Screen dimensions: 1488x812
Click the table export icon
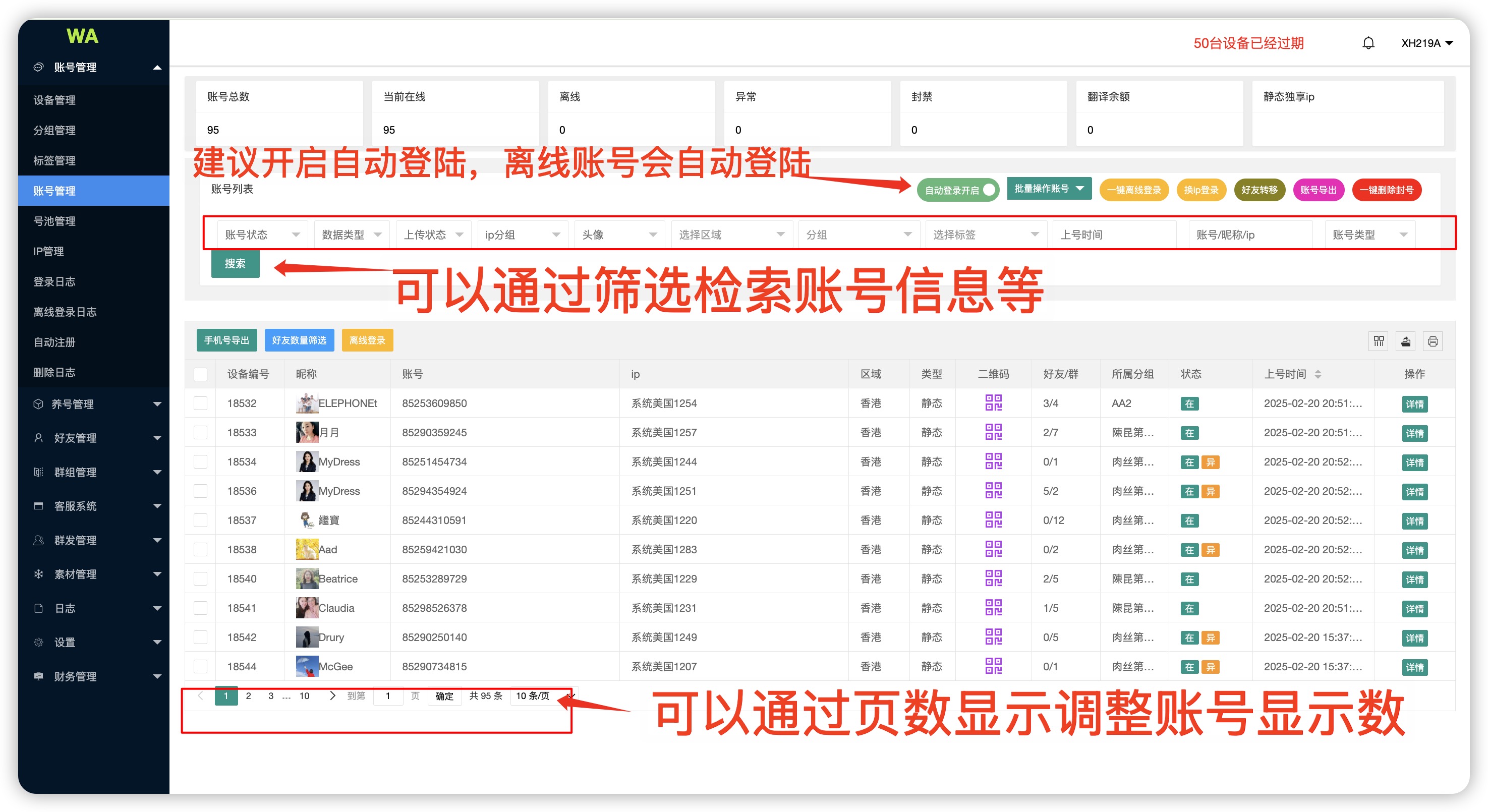(1405, 341)
